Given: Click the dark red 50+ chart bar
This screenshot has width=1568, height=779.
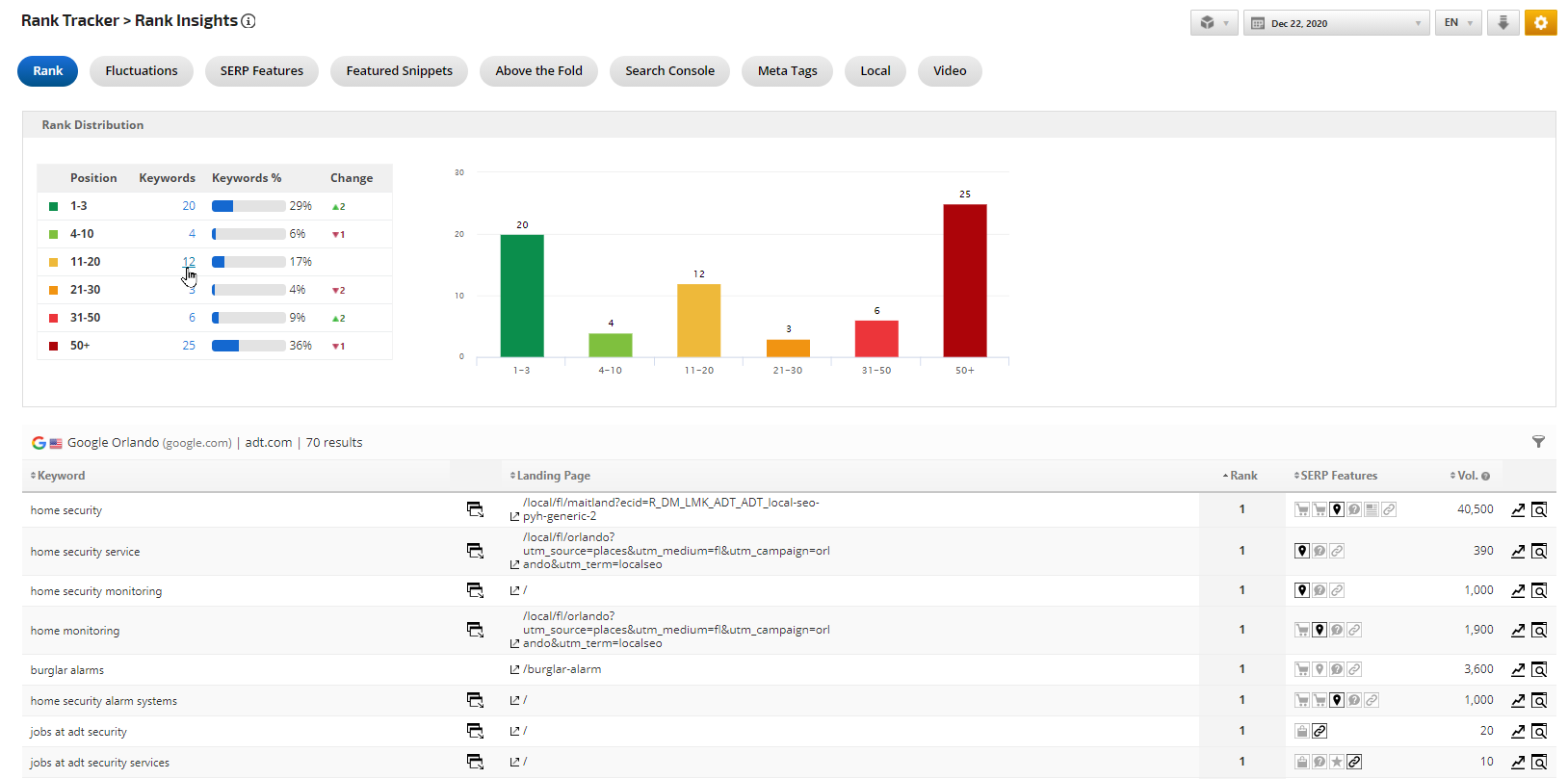Looking at the screenshot, I should 964,280.
